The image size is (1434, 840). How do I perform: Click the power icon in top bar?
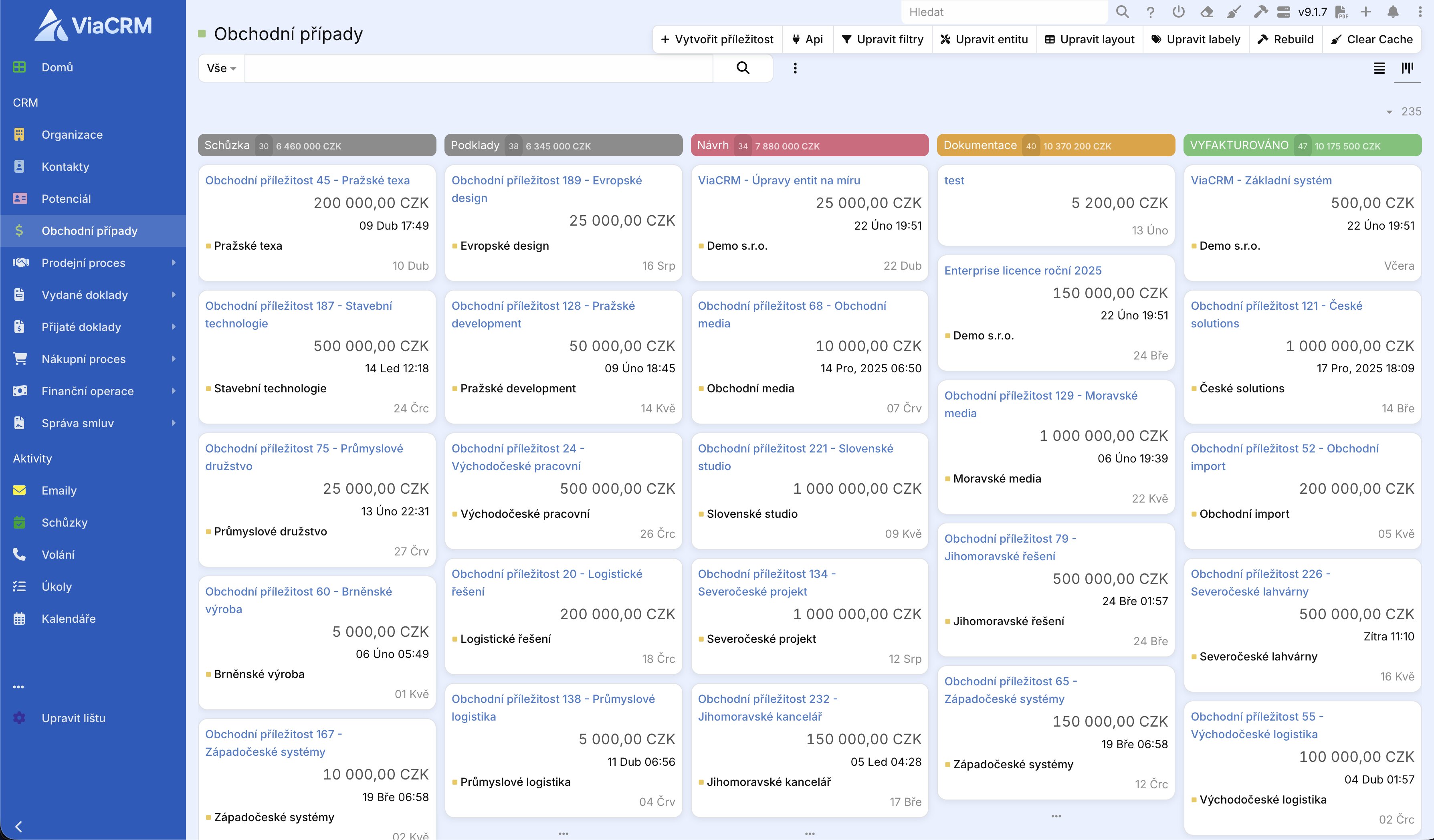pos(1178,12)
